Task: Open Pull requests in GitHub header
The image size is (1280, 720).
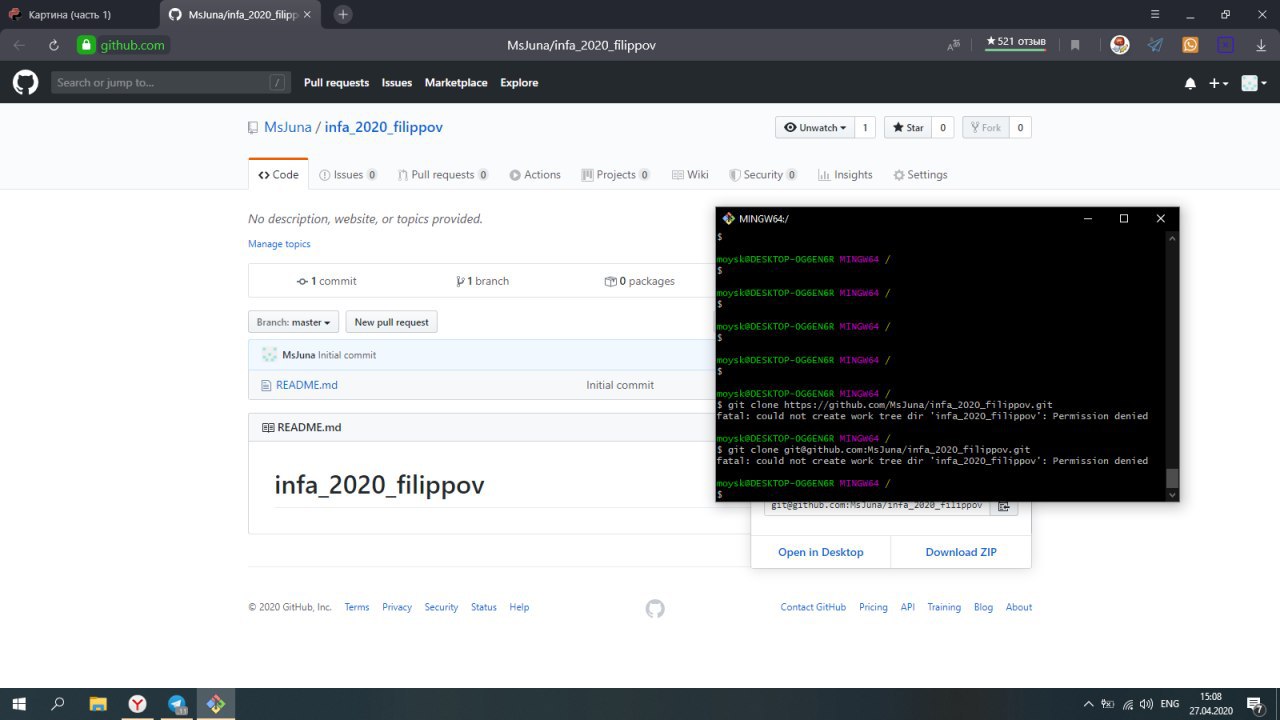Action: [x=336, y=83]
